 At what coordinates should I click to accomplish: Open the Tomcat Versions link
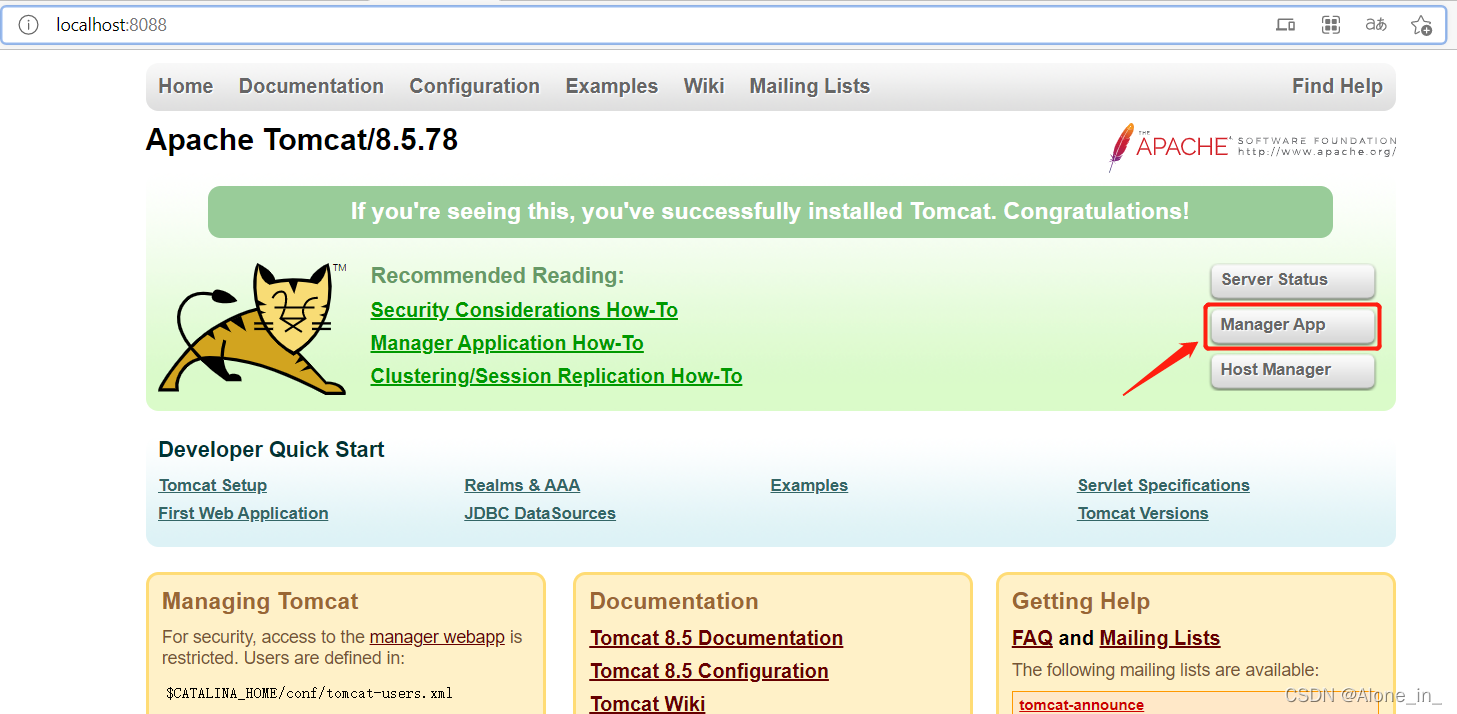point(1143,513)
